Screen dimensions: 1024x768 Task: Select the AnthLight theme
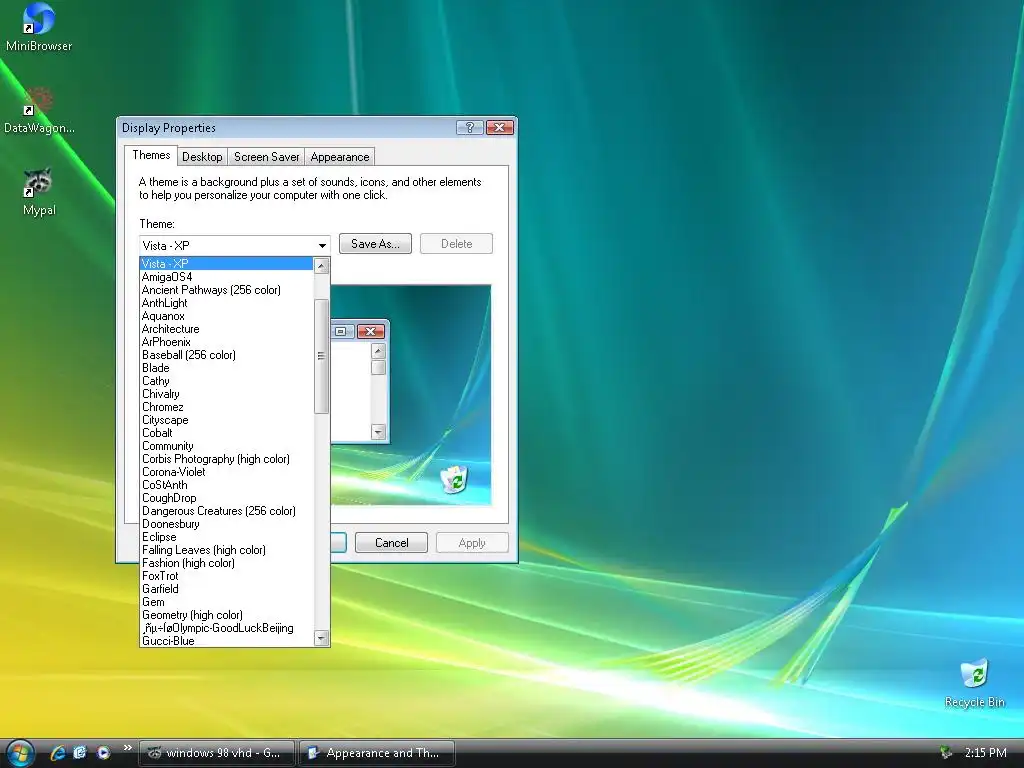point(227,303)
